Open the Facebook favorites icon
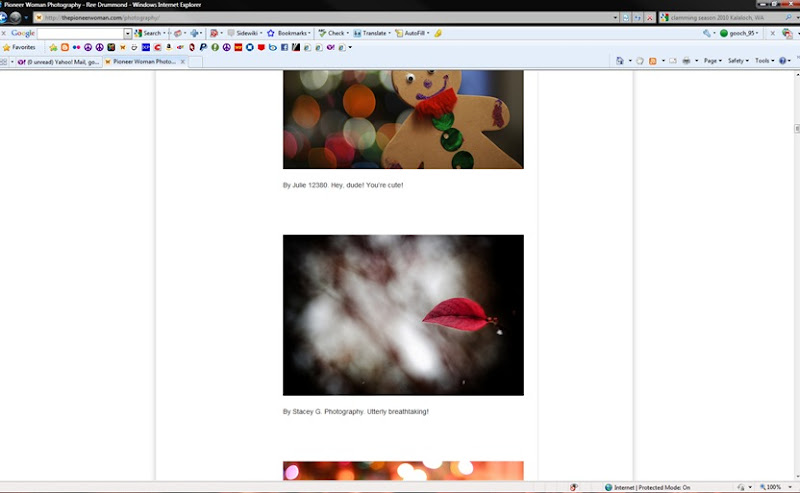Viewport: 800px width, 493px height. click(284, 47)
